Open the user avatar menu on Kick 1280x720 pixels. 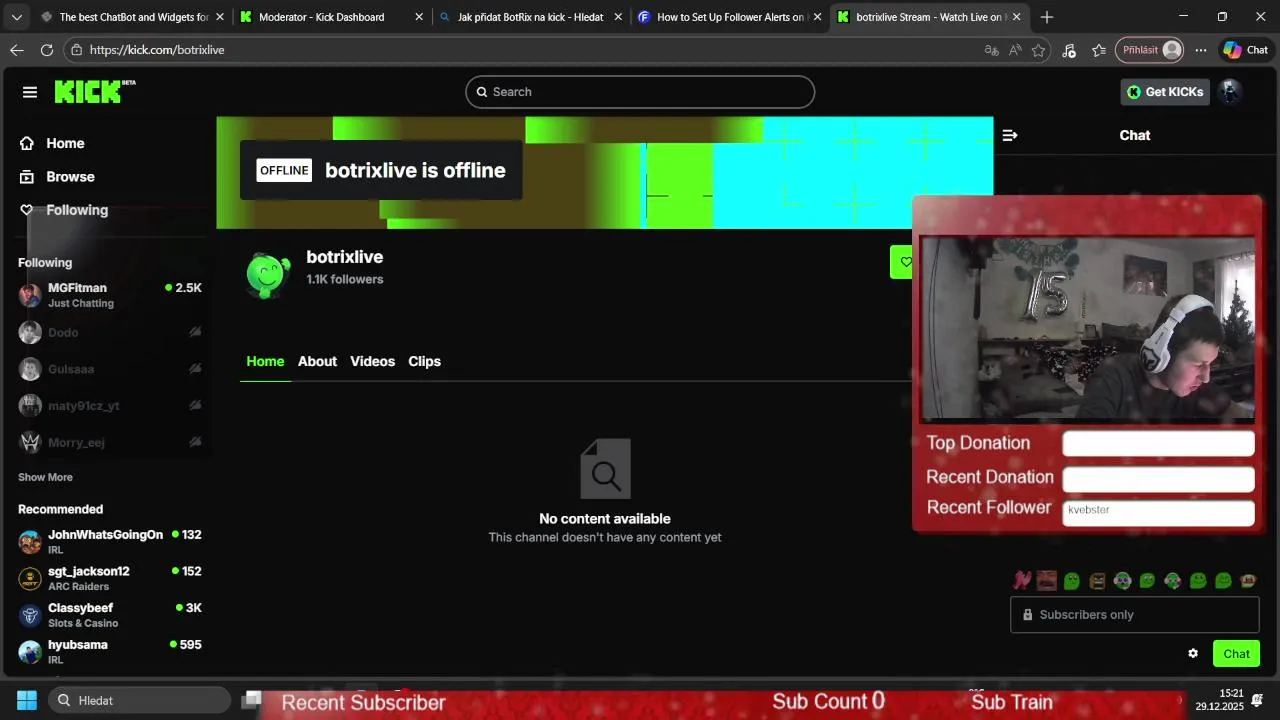[1231, 92]
